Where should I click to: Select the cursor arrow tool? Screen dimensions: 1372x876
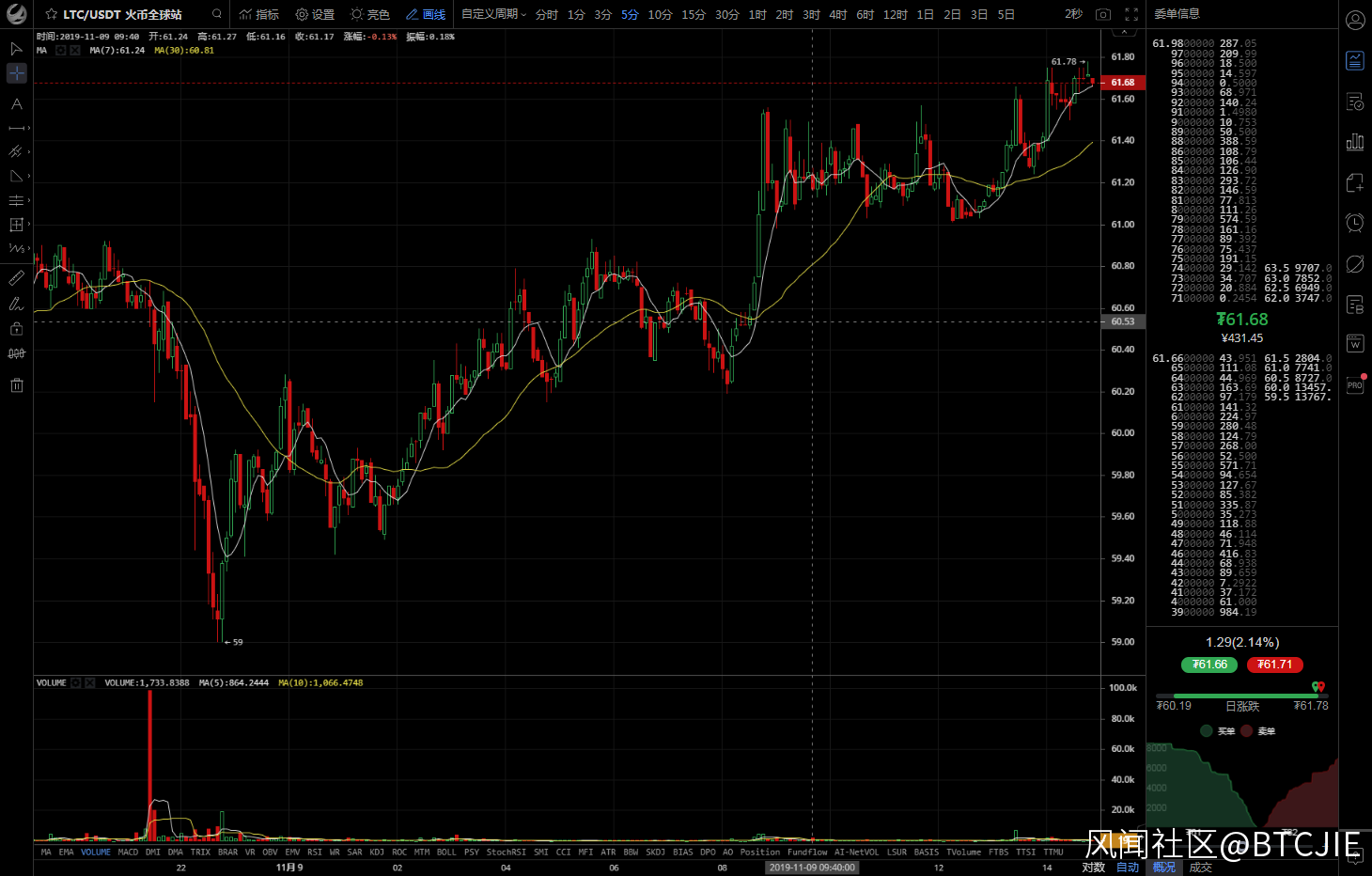point(16,48)
